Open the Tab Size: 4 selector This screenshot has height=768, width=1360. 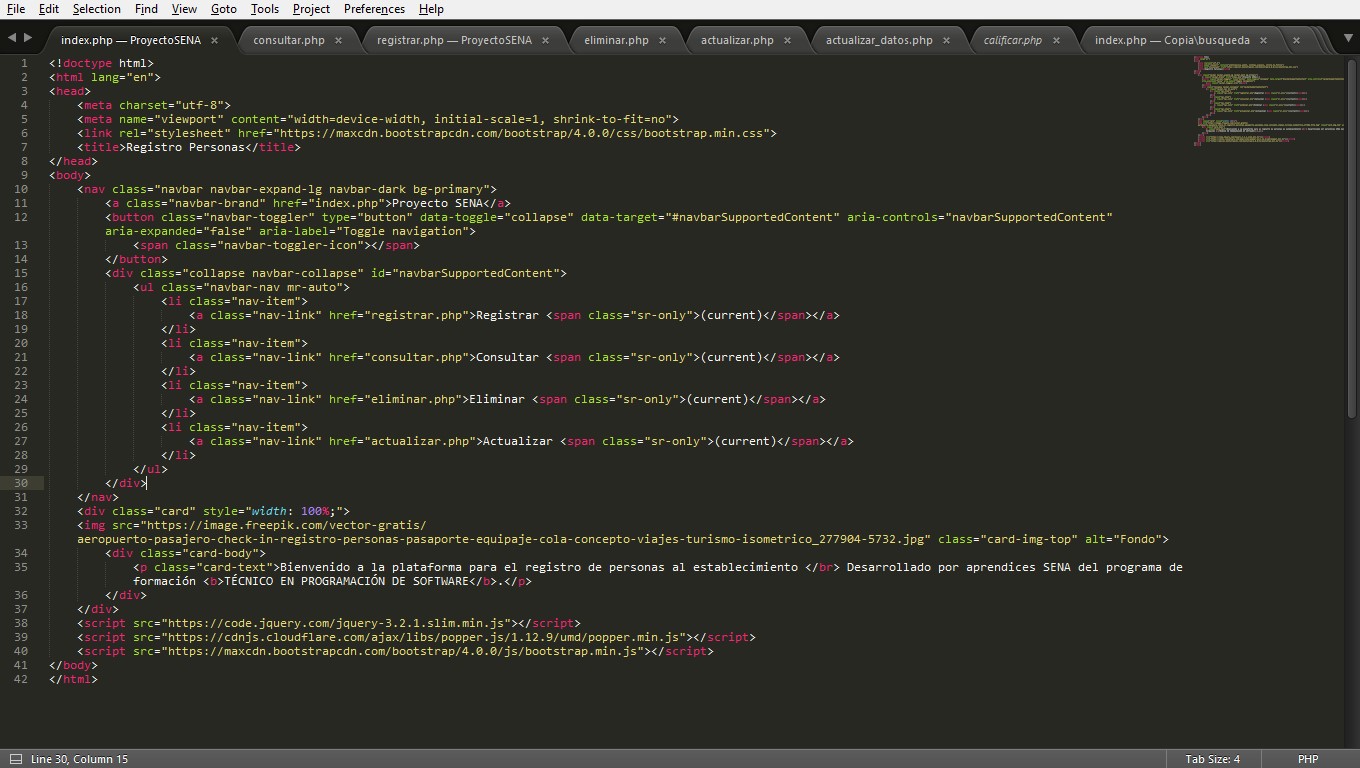pyautogui.click(x=1212, y=759)
